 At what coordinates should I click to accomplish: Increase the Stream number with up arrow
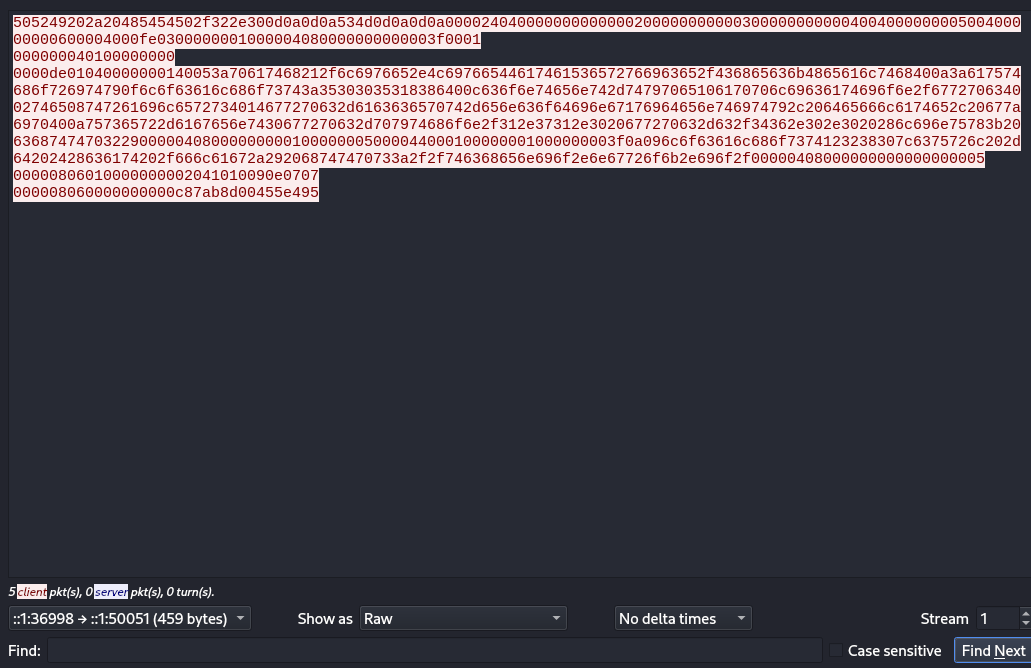tap(1024, 613)
